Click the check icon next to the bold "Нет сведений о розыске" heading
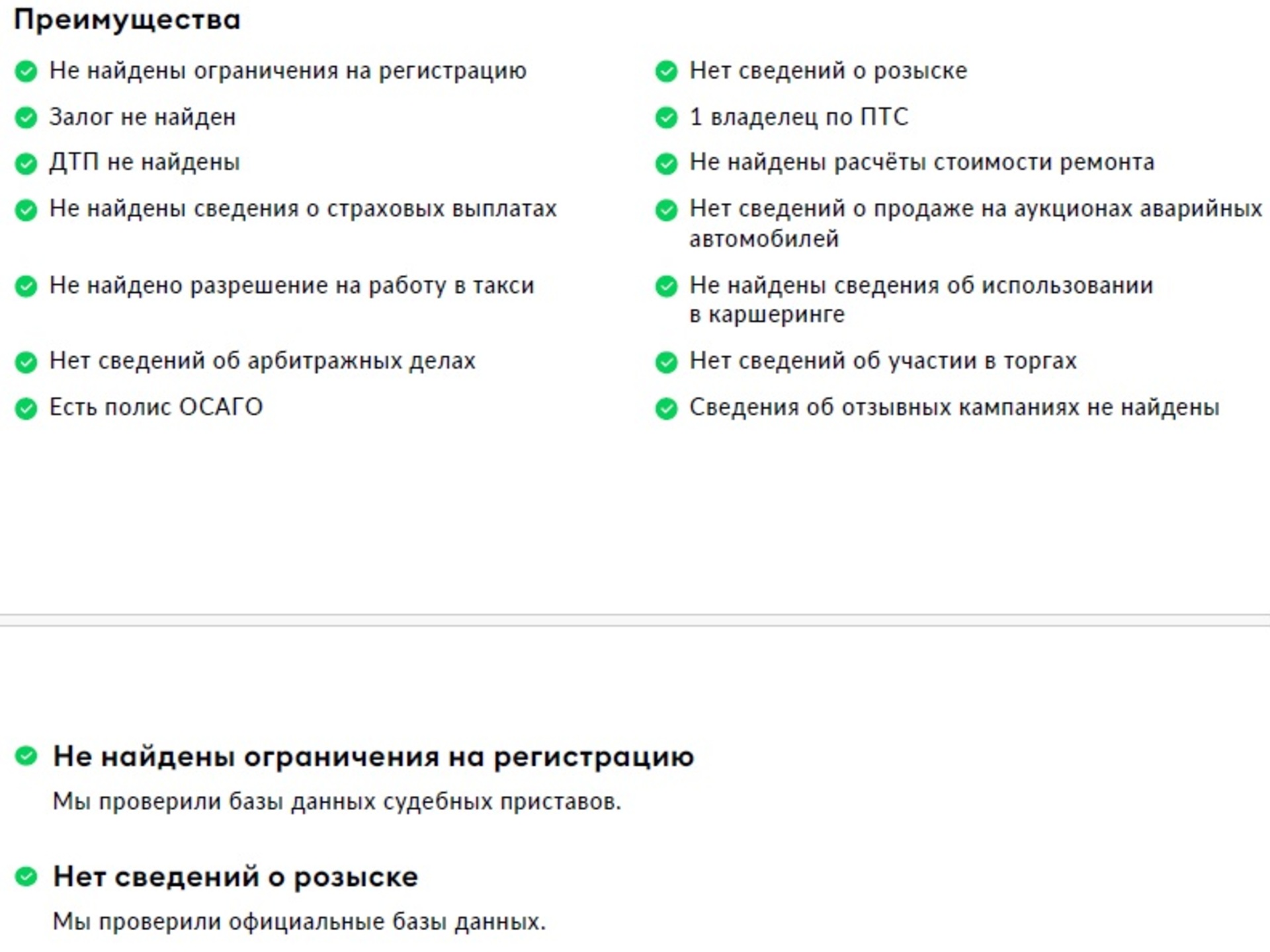Image resolution: width=1270 pixels, height=952 pixels. [26, 877]
